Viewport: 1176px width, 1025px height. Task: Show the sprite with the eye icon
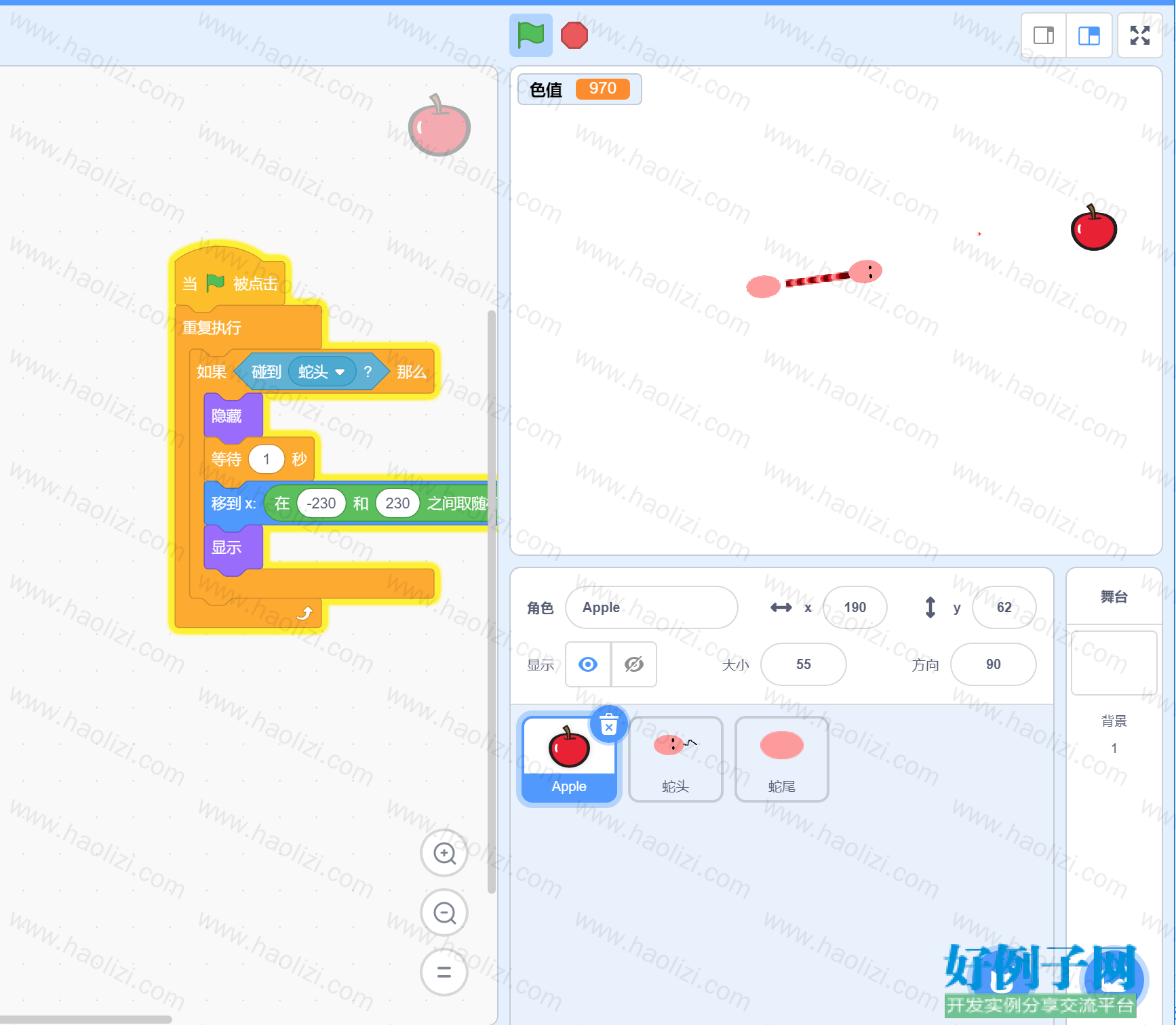[588, 664]
